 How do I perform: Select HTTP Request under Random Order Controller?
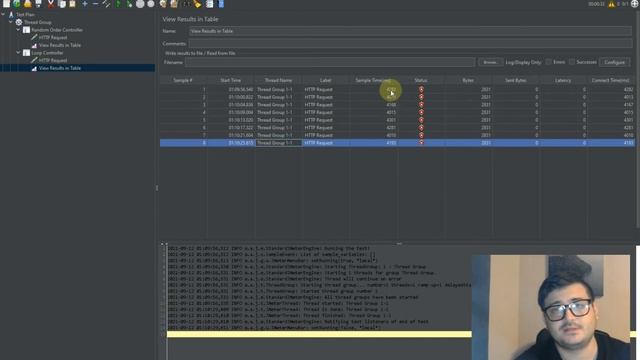pos(53,38)
